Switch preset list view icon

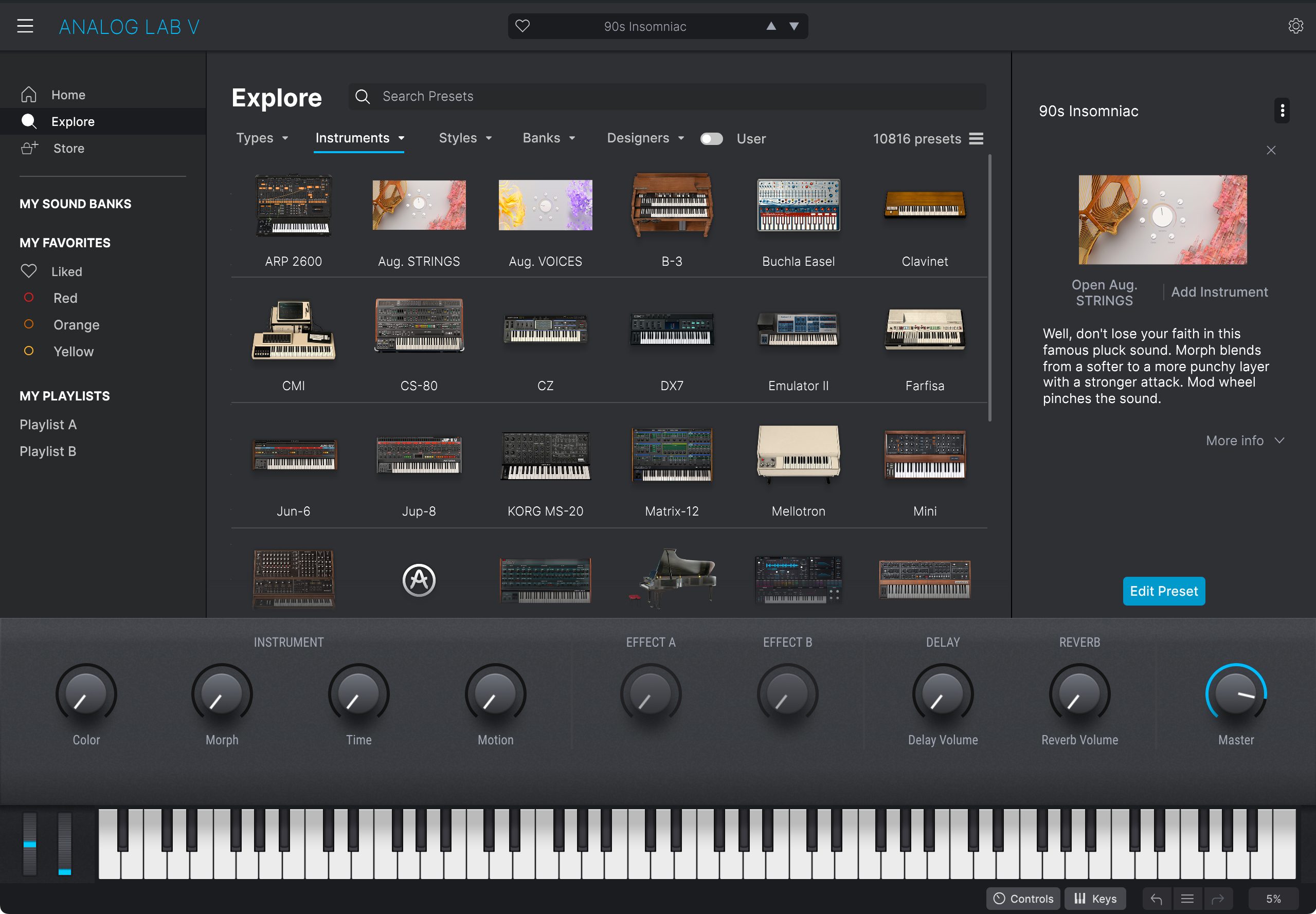pos(976,139)
